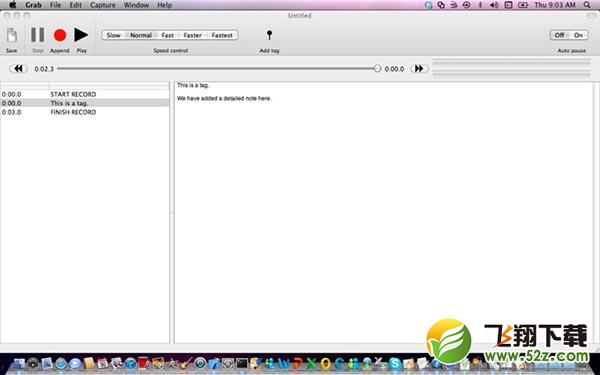600x375 pixels.
Task: Save the recording with Save icon
Action: 11,35
